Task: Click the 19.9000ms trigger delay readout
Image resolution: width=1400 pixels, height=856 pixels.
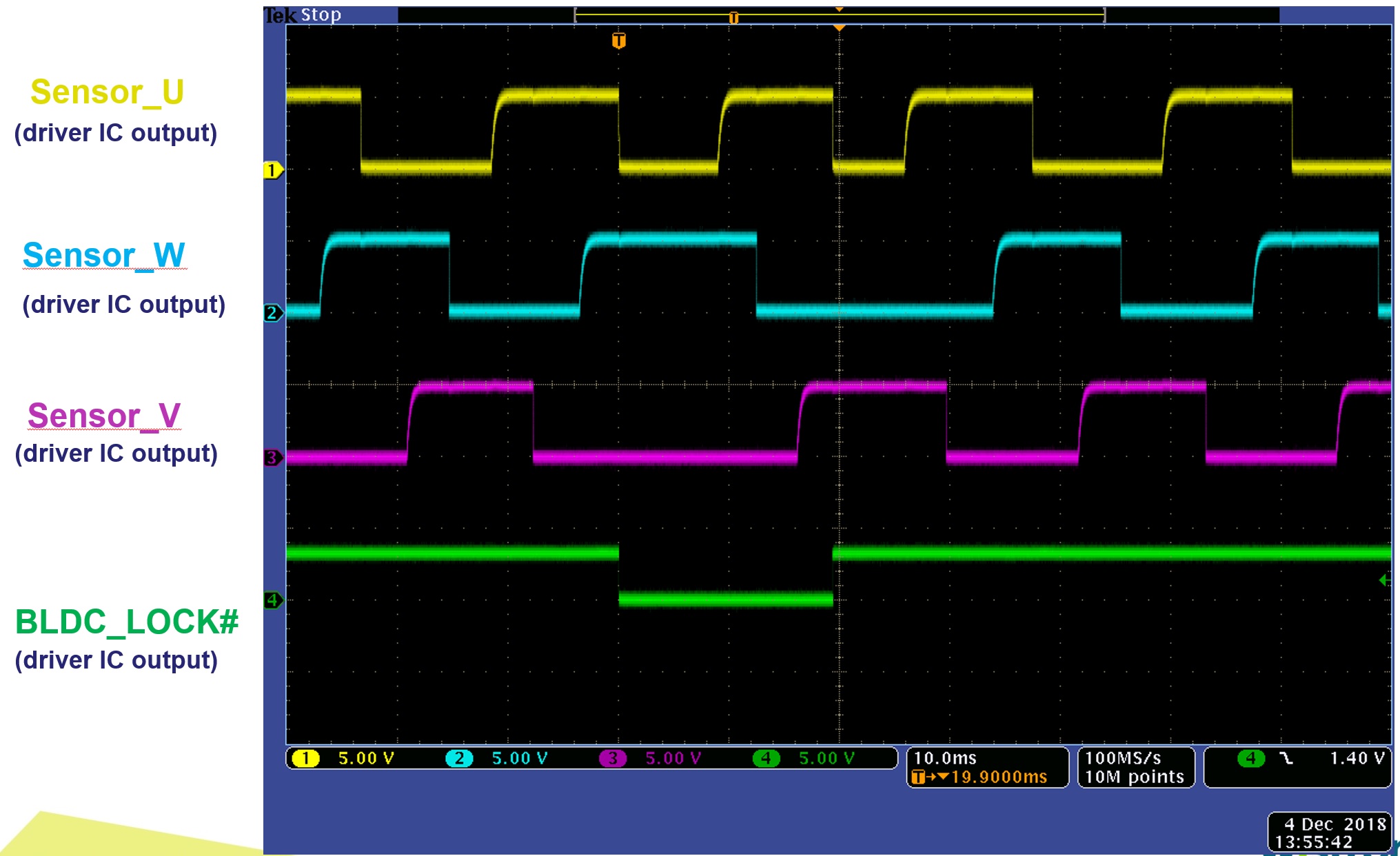Action: [998, 777]
